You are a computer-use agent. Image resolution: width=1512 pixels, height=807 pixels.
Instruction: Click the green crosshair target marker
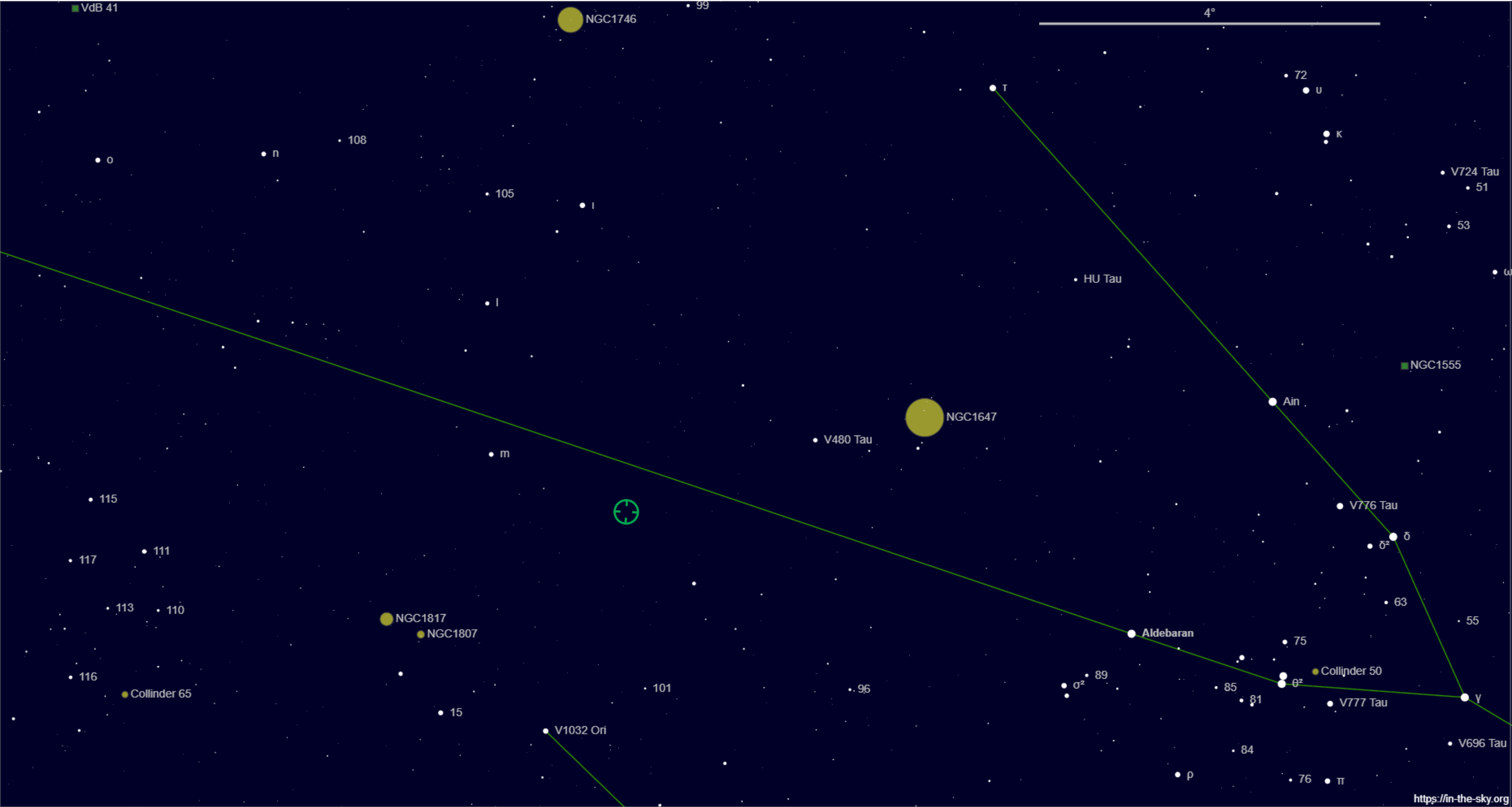tap(626, 511)
